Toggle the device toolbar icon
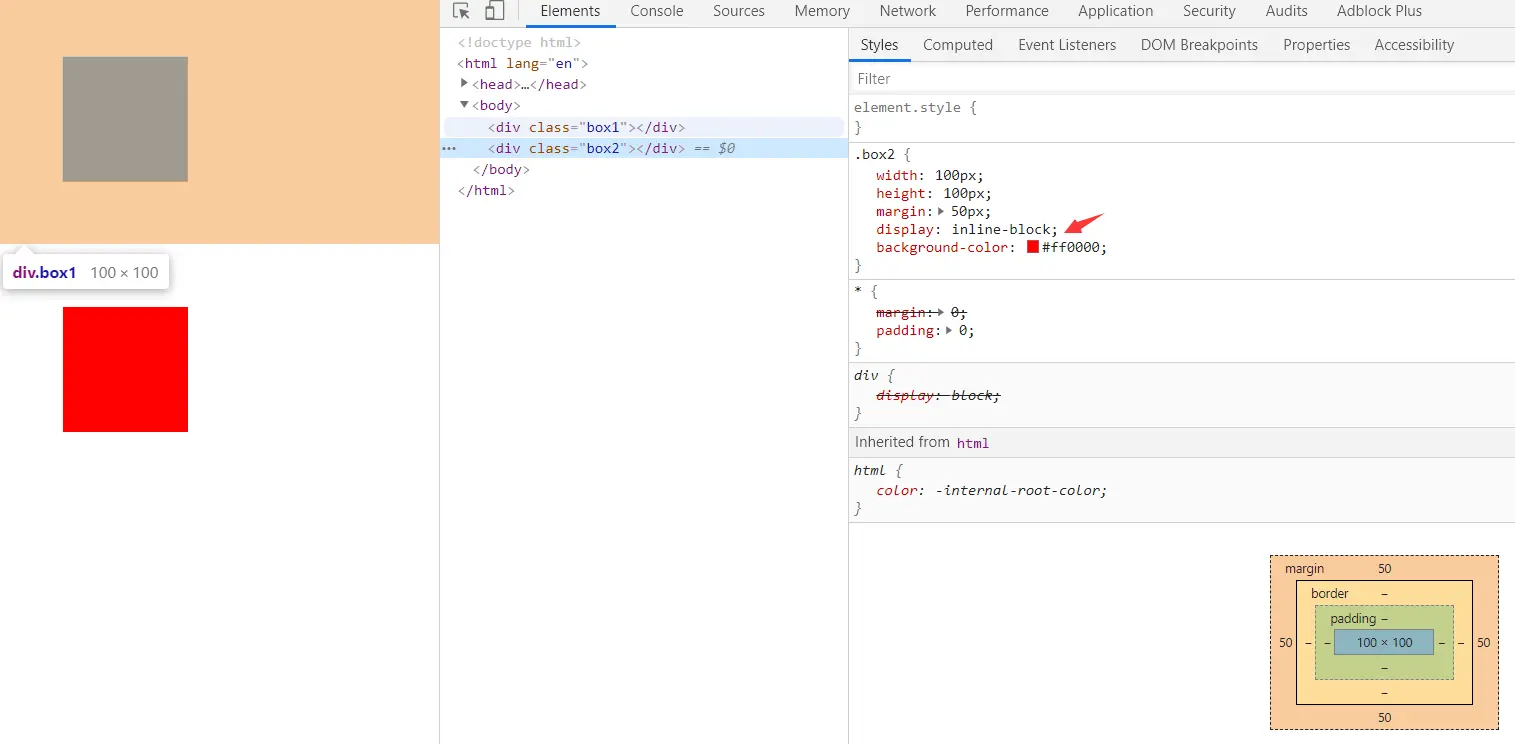The image size is (1515, 744). [x=494, y=11]
